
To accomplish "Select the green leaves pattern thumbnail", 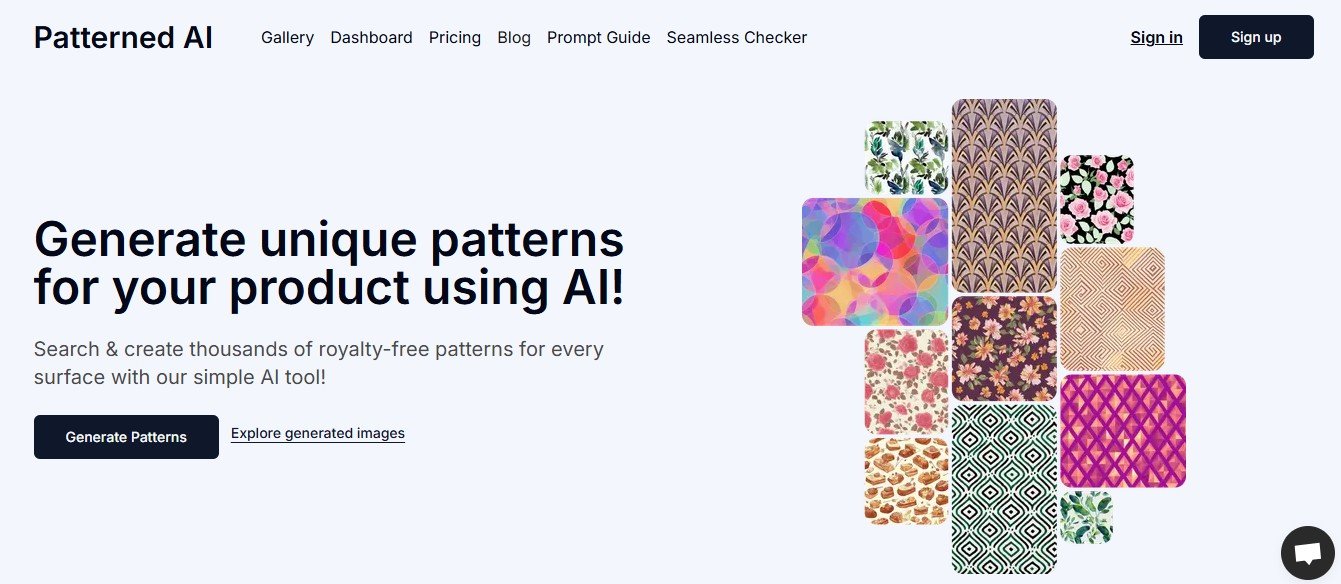I will point(905,157).
